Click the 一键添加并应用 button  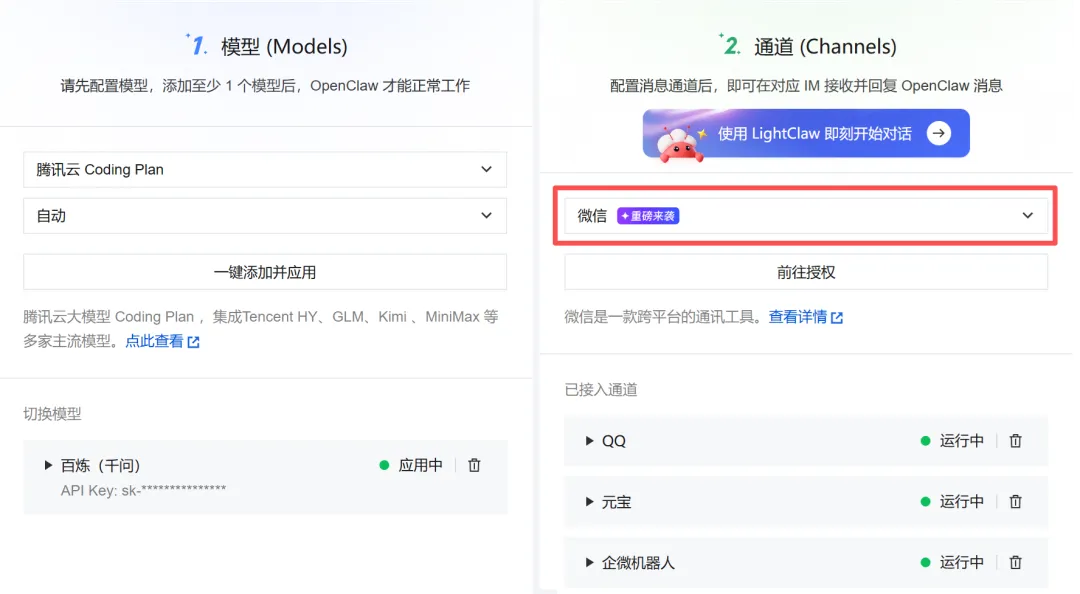coord(265,272)
